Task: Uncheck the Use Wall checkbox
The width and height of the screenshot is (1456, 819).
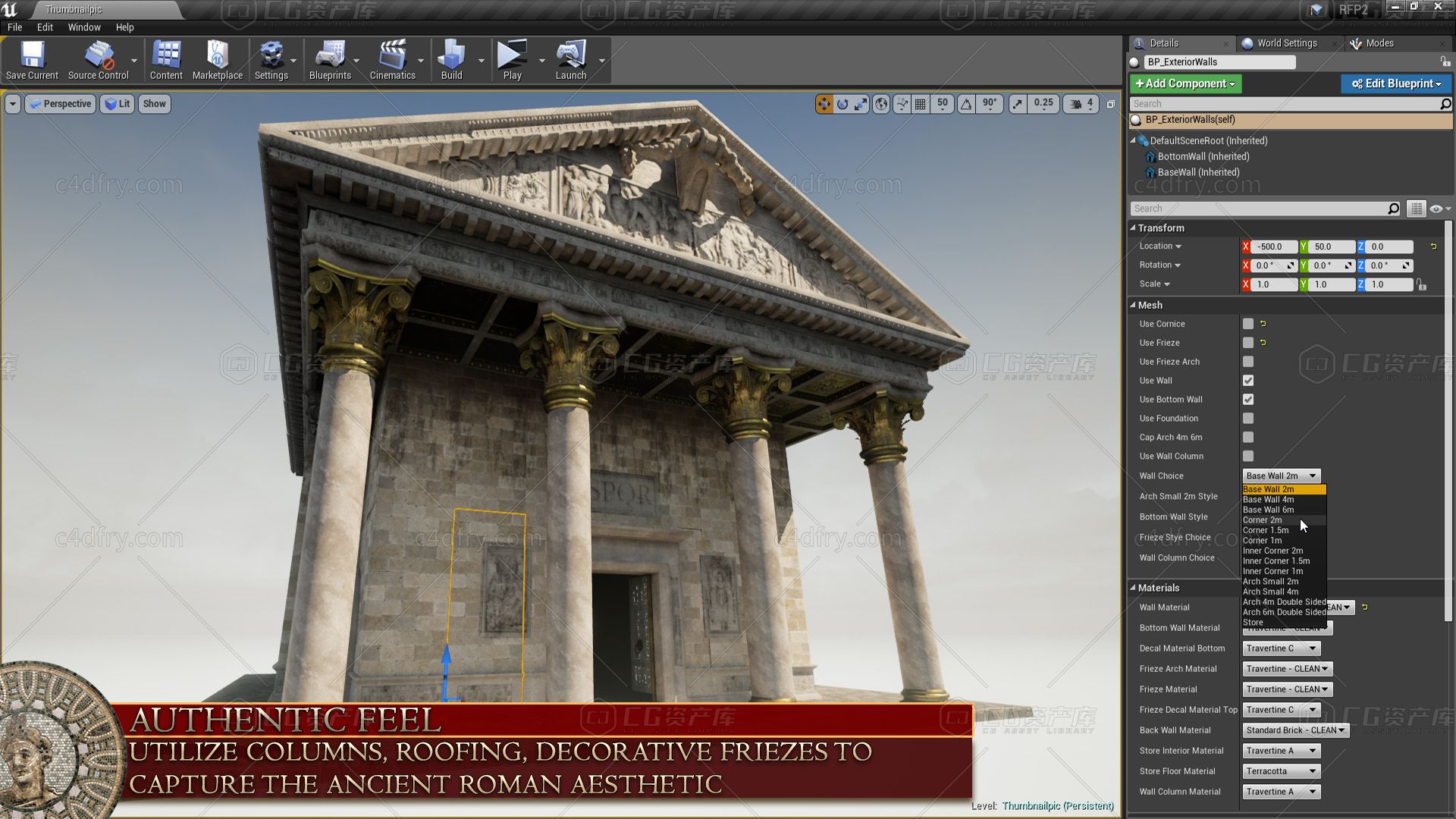Action: click(1248, 381)
